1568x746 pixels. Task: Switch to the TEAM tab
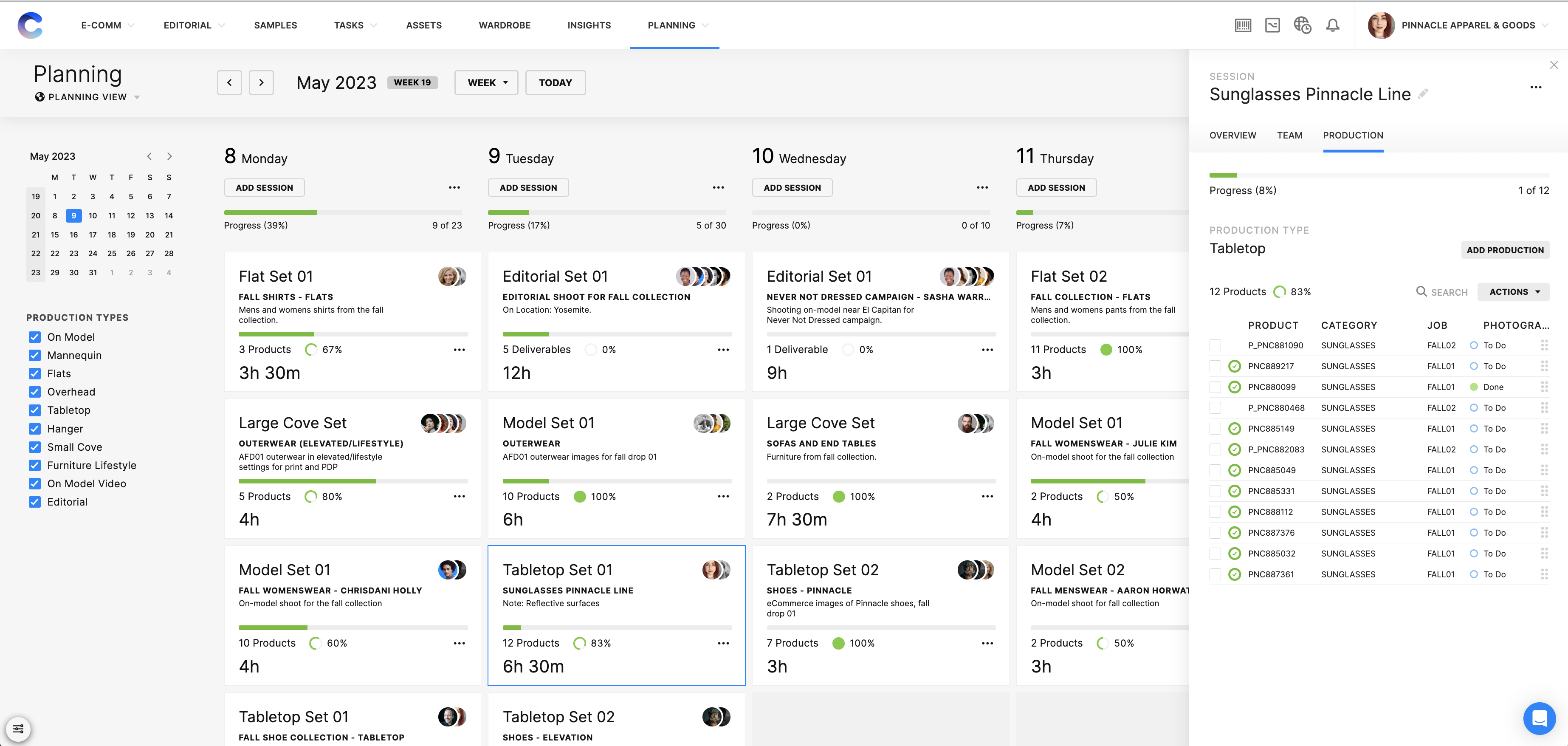(1289, 135)
